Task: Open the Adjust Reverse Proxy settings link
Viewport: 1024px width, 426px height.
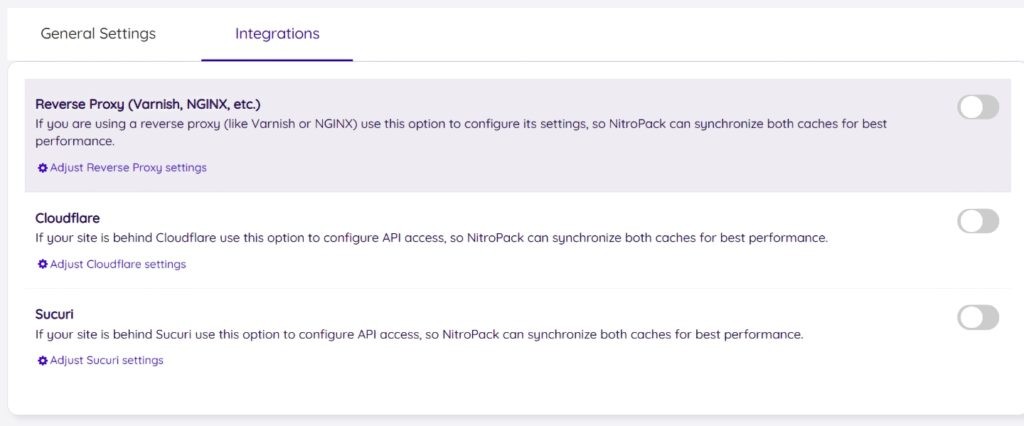Action: point(128,168)
